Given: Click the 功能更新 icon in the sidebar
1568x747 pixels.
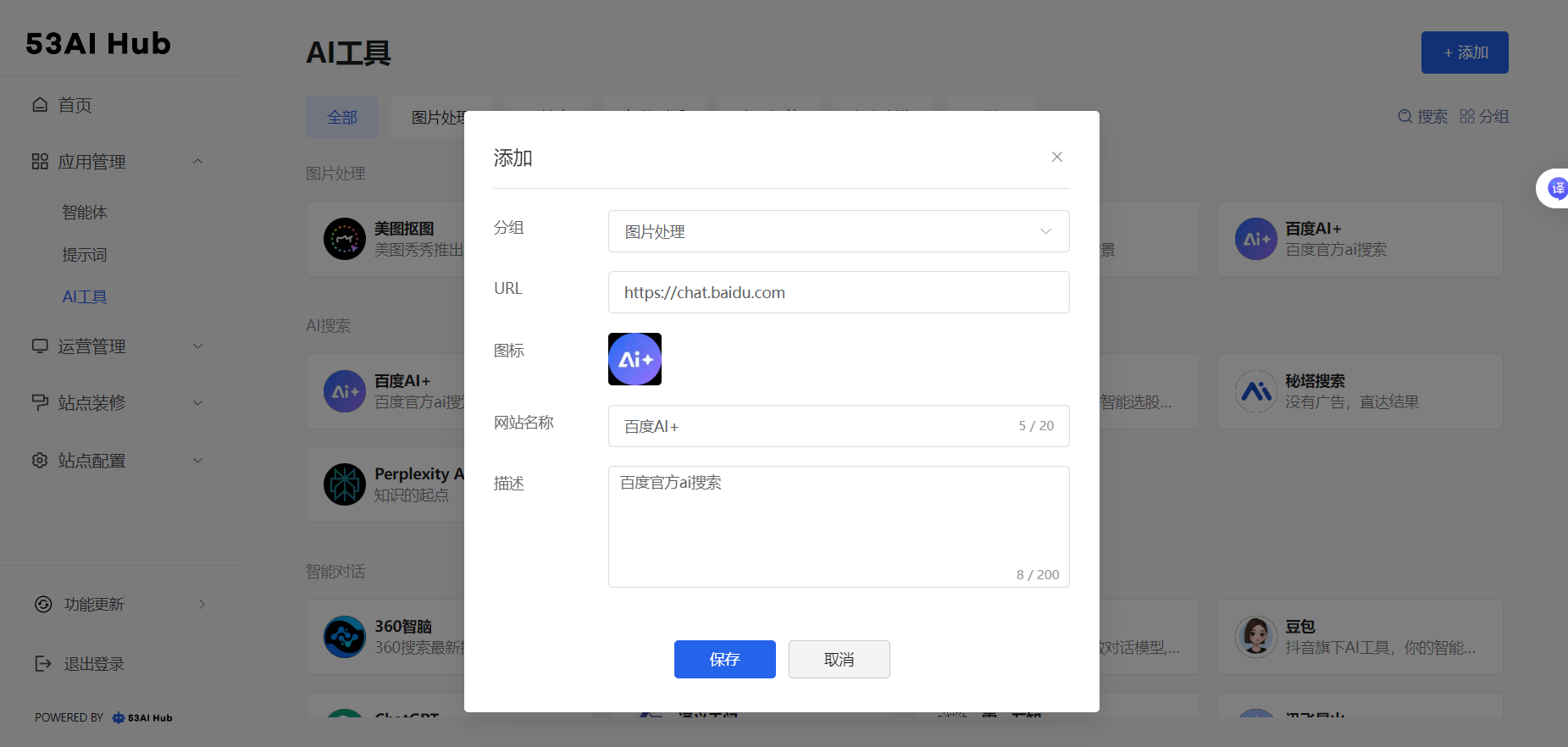Looking at the screenshot, I should pos(43,604).
